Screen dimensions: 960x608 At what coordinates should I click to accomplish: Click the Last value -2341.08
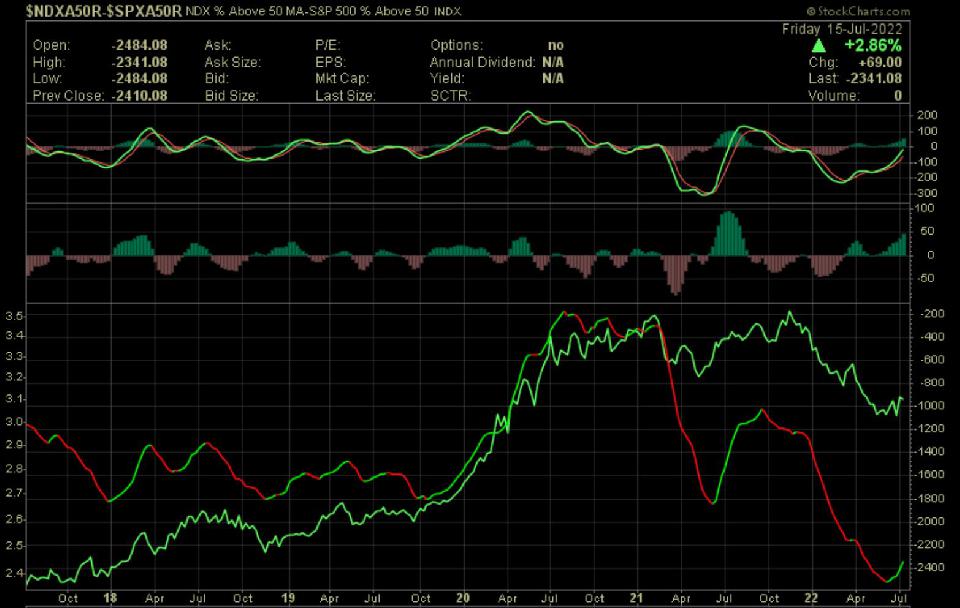coord(874,78)
